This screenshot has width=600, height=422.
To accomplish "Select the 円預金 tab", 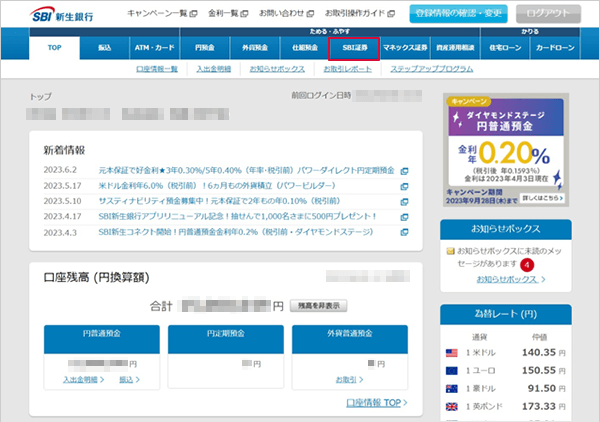I will pyautogui.click(x=205, y=48).
